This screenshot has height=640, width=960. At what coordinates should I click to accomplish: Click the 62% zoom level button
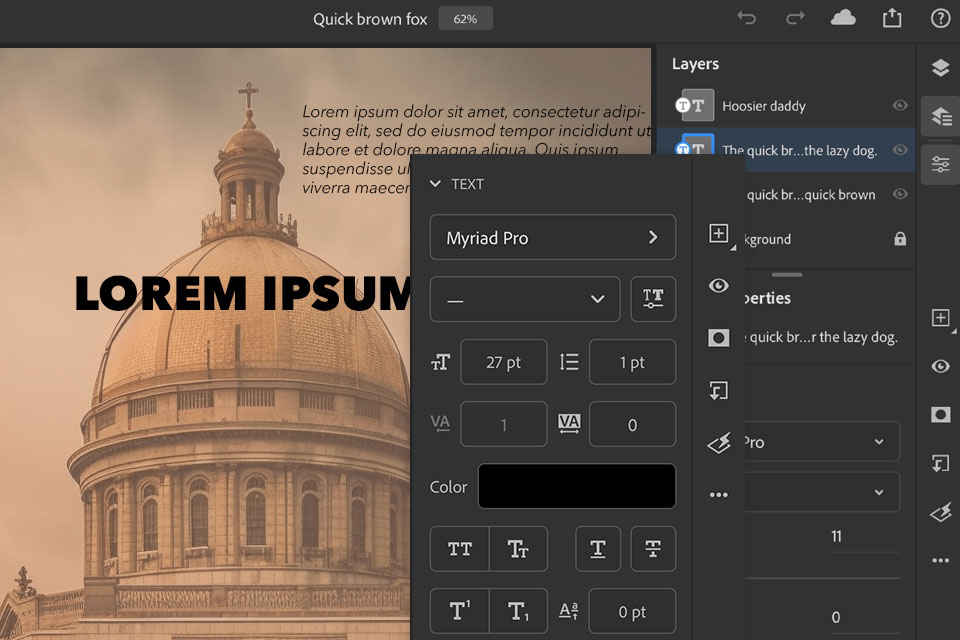465,19
